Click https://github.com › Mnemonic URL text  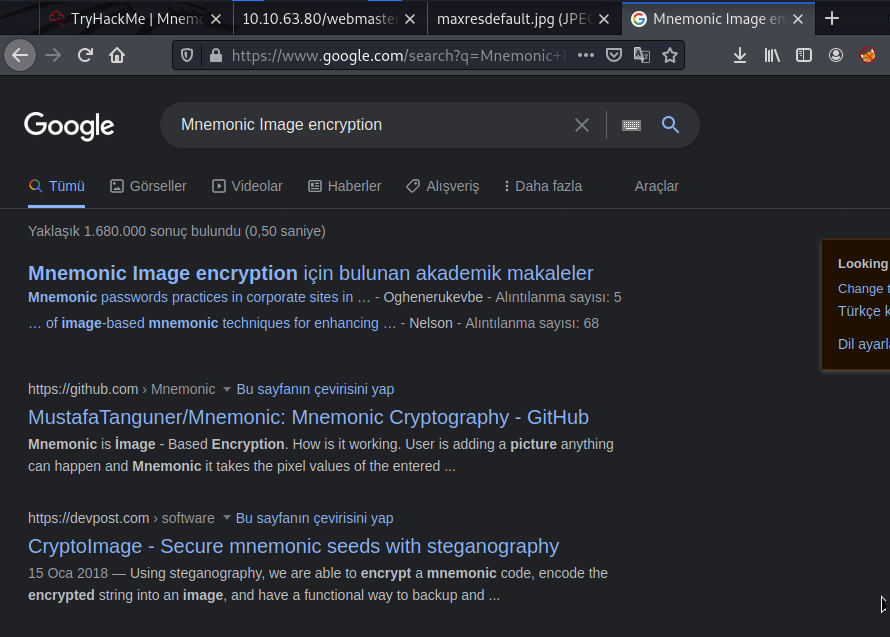122,389
